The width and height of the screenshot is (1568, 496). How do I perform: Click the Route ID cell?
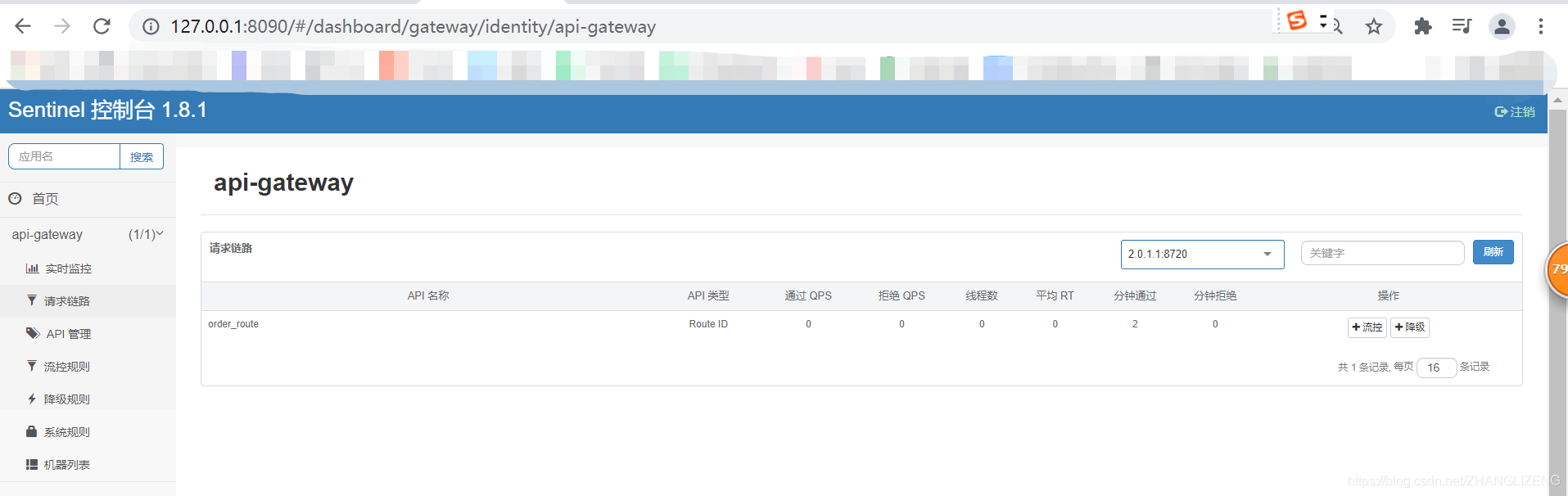708,324
